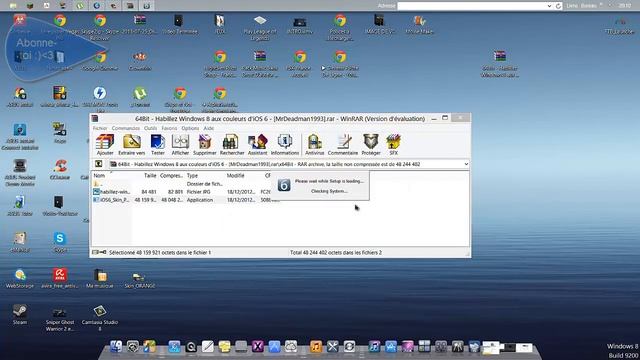The image size is (640, 360).
Task: Click the Commentaire toolbar icon
Action: pyautogui.click(x=342, y=145)
